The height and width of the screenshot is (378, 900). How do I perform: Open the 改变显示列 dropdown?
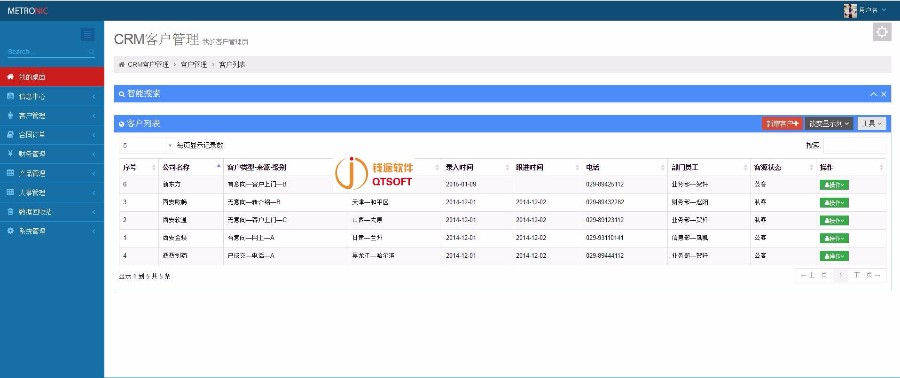coord(829,123)
